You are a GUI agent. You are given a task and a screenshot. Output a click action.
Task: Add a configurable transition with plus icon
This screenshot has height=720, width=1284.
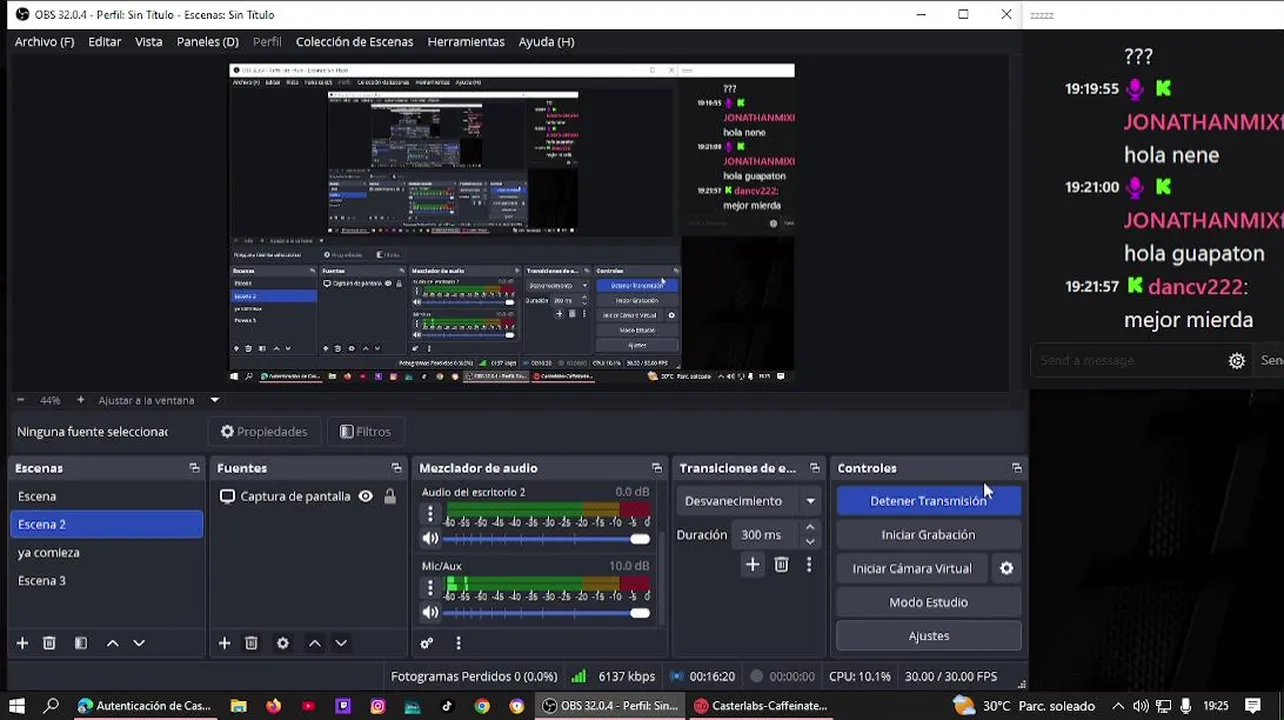[x=752, y=565]
